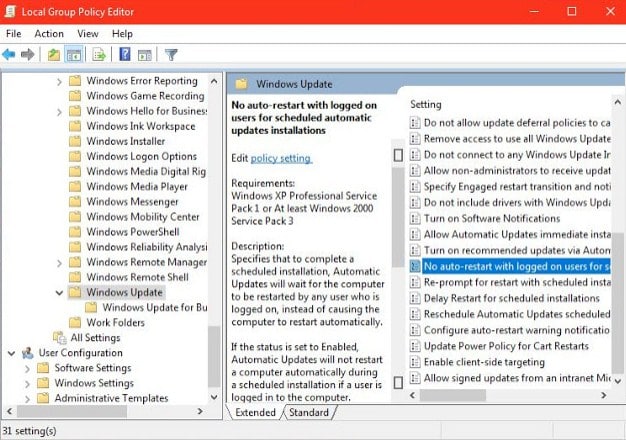Click settings list horizontal scrollbar thumb
Screen dimensions: 626x440
(452, 395)
